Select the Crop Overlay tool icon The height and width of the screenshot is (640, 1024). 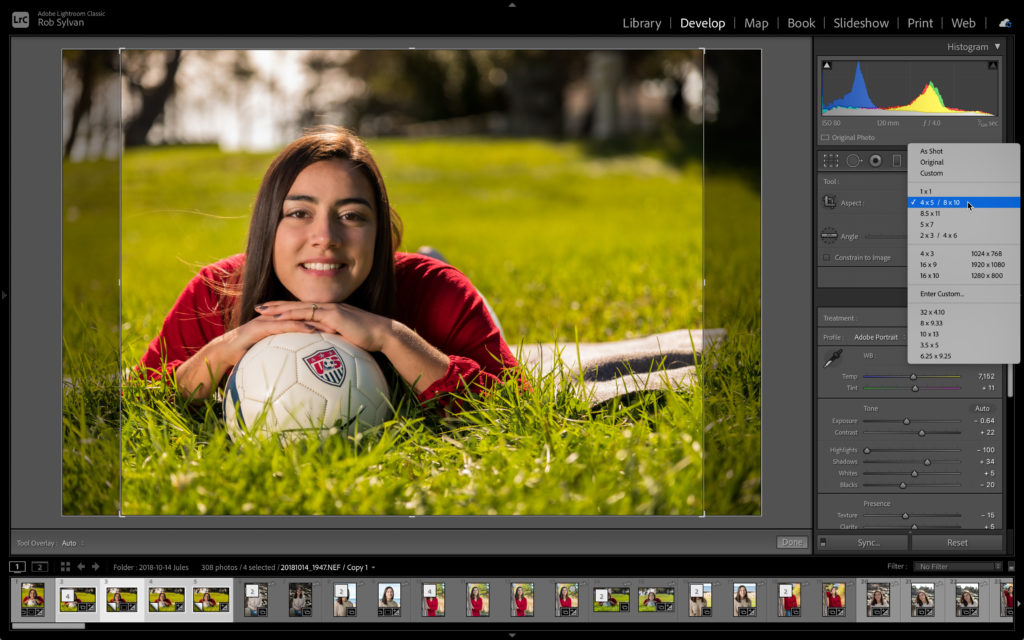click(831, 160)
